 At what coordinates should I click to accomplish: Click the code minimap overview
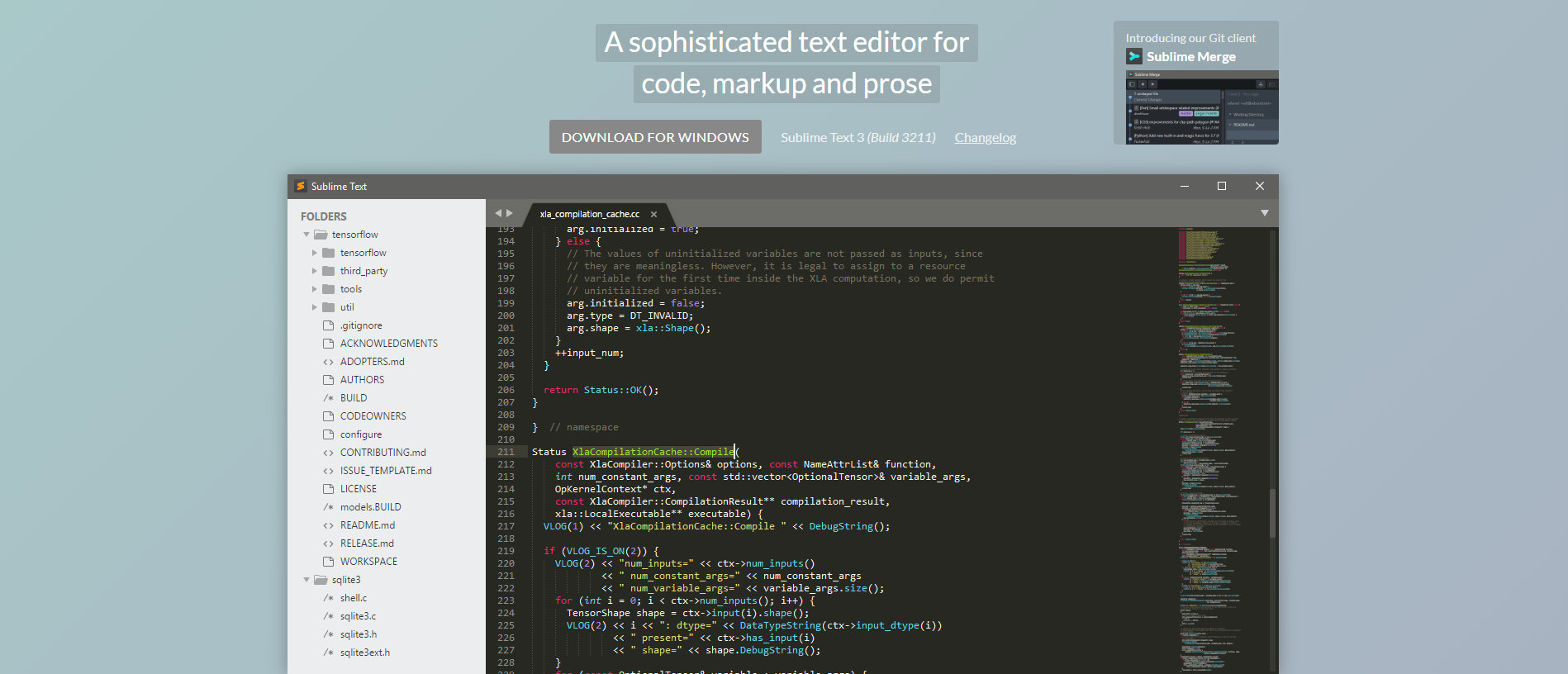[x=1220, y=450]
